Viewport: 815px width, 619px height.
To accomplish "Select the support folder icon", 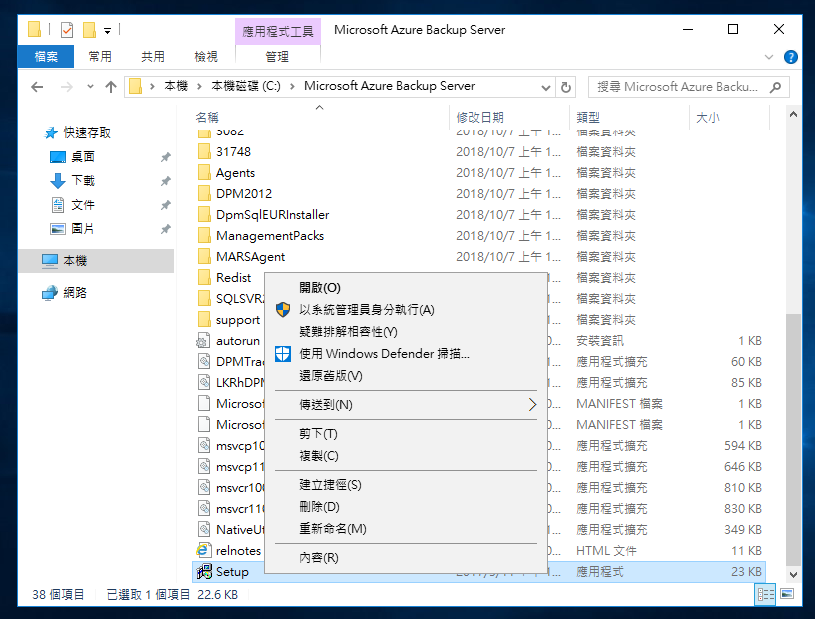I will pos(204,319).
